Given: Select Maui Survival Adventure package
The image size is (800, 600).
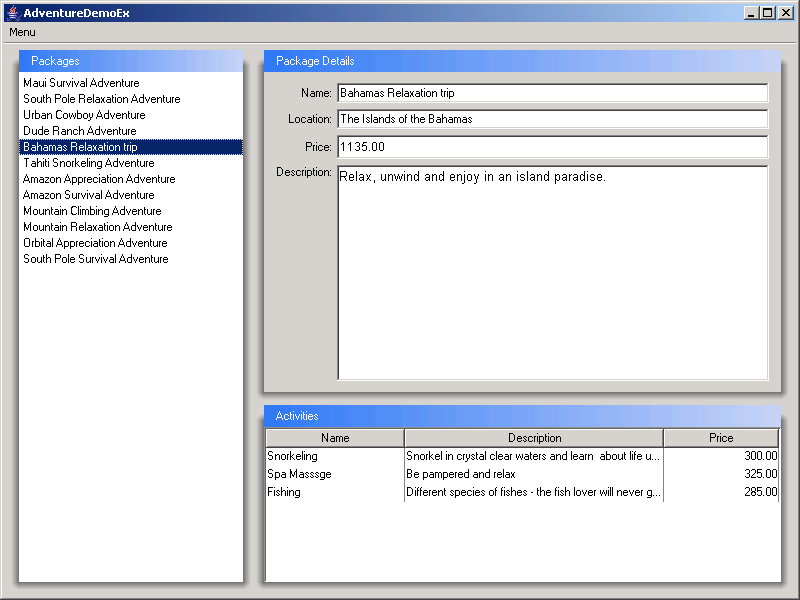Looking at the screenshot, I should click(131, 83).
